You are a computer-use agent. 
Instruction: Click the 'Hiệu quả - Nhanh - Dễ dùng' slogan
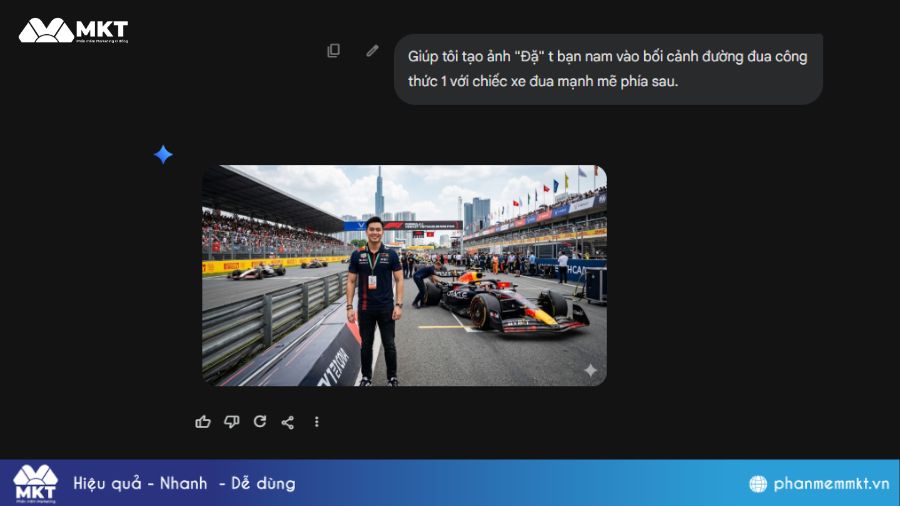(x=184, y=484)
